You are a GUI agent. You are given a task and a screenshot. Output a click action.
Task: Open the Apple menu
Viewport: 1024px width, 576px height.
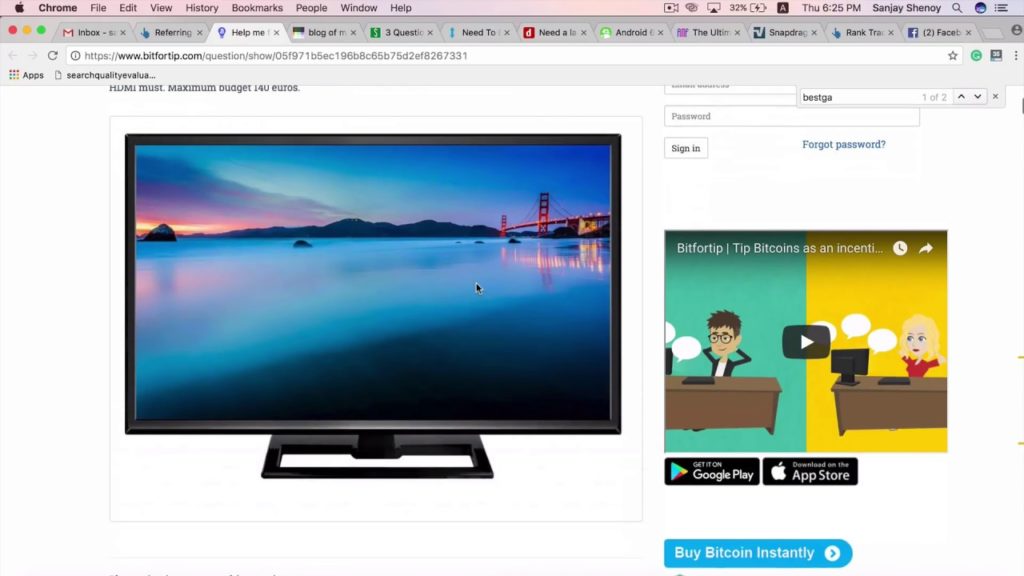point(19,8)
